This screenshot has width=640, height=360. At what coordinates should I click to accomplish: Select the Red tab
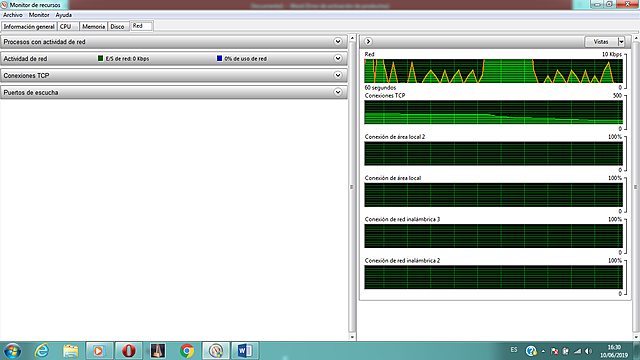(141, 26)
